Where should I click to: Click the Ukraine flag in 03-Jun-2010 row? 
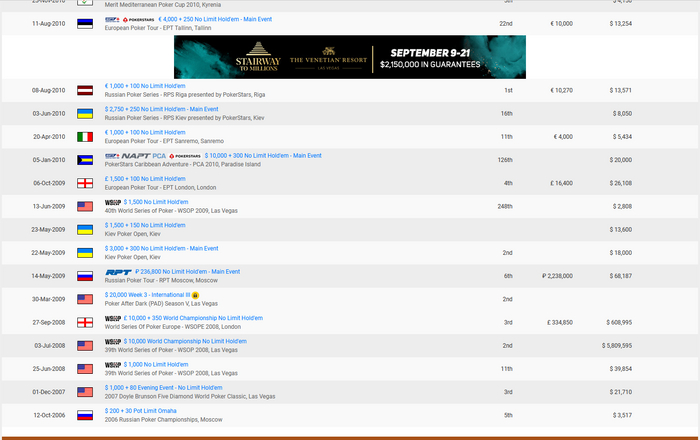click(85, 114)
